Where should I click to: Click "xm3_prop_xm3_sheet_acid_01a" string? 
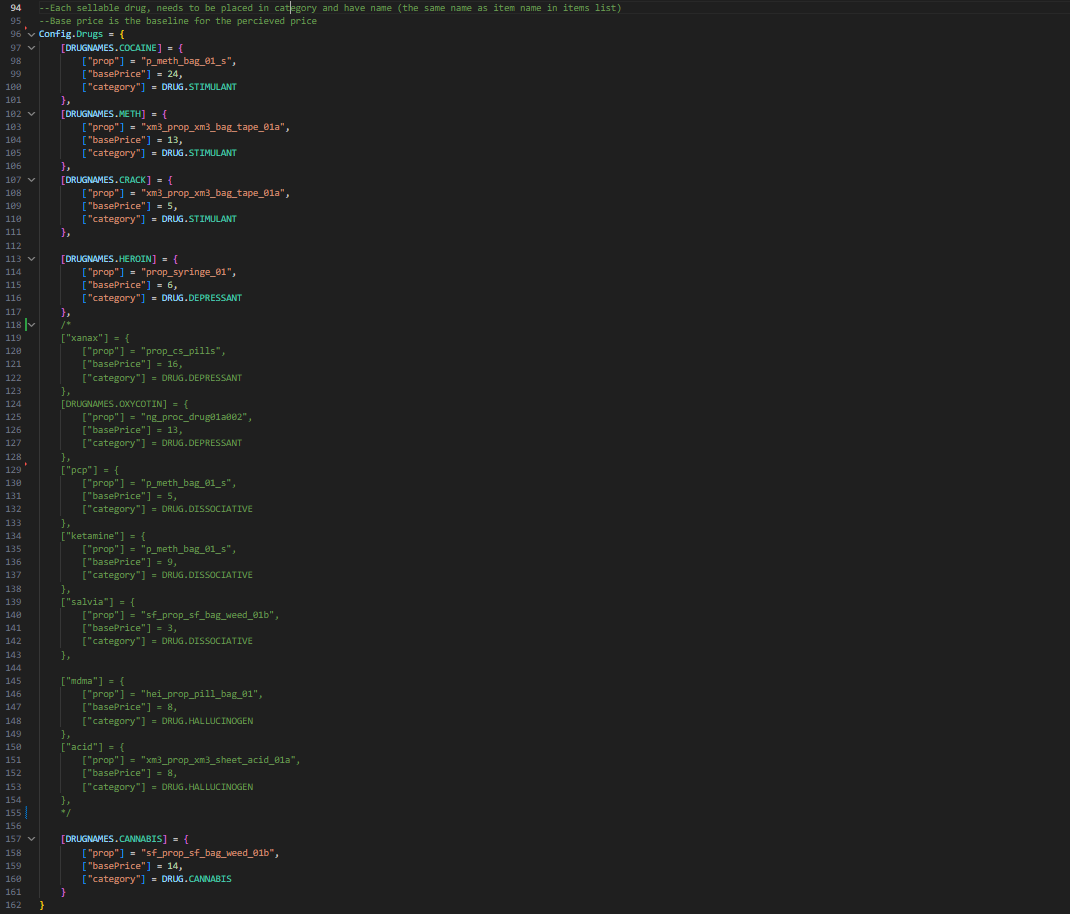[x=218, y=760]
